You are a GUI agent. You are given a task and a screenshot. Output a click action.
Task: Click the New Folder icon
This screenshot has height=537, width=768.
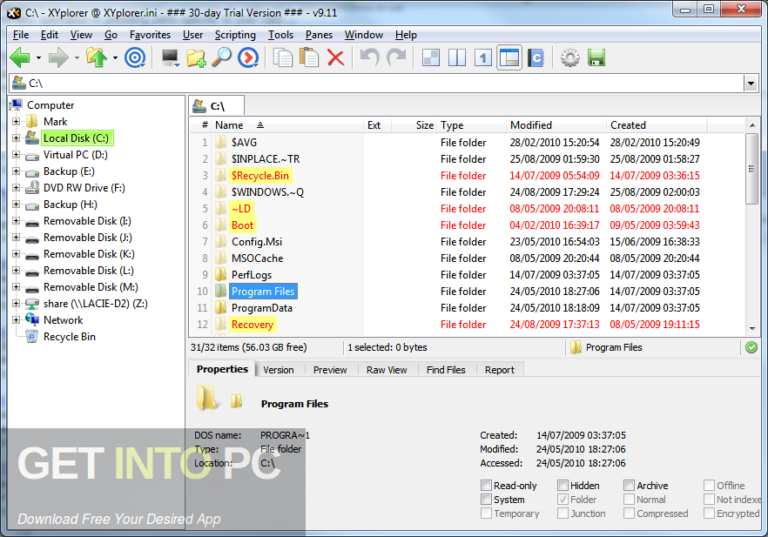pos(196,58)
